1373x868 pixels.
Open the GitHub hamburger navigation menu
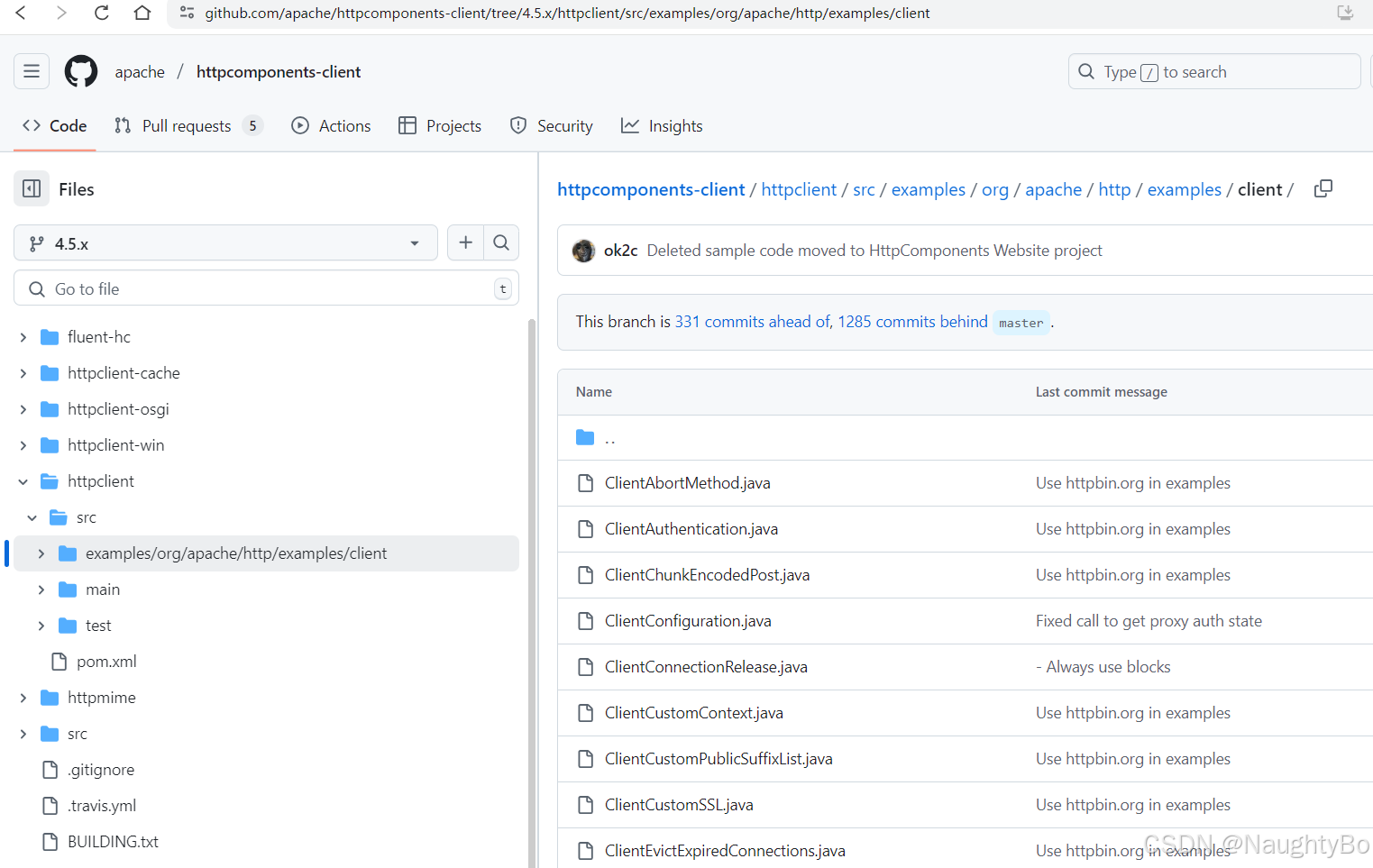click(x=32, y=71)
